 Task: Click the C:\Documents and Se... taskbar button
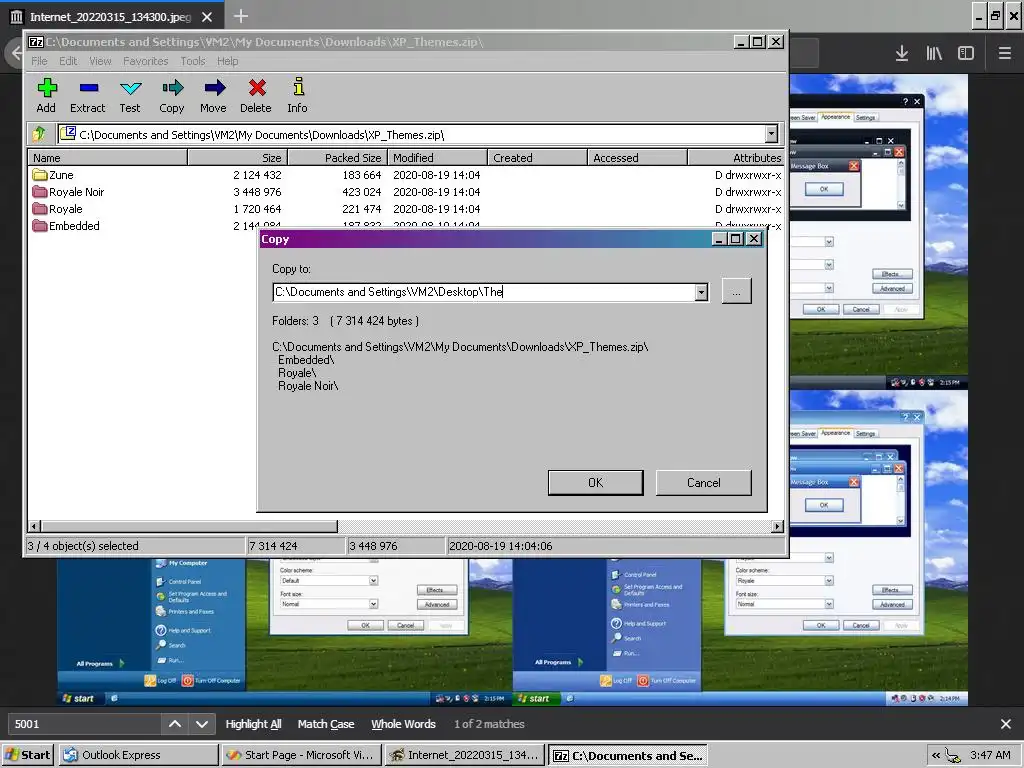click(628, 755)
